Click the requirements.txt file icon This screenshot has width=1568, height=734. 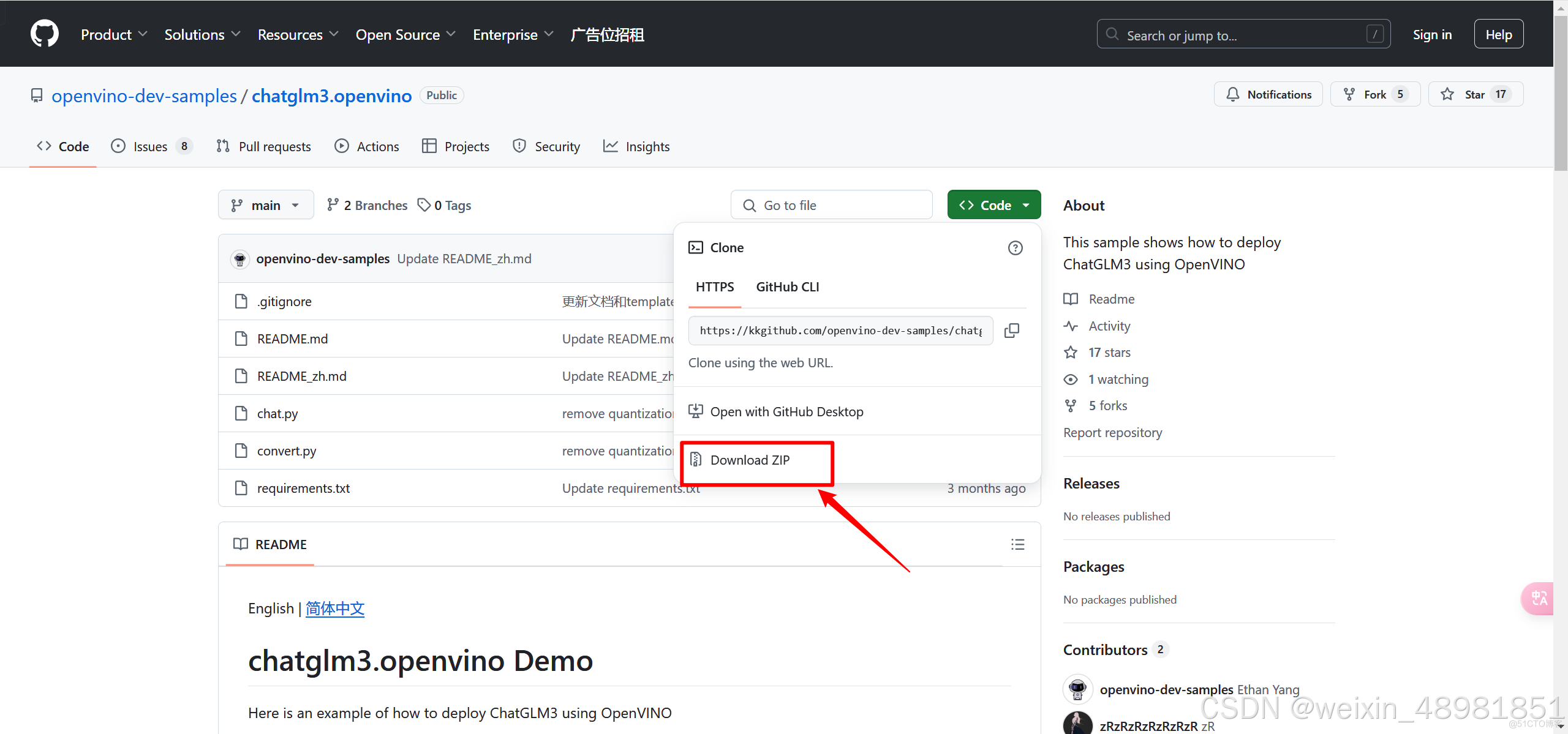pyautogui.click(x=241, y=488)
